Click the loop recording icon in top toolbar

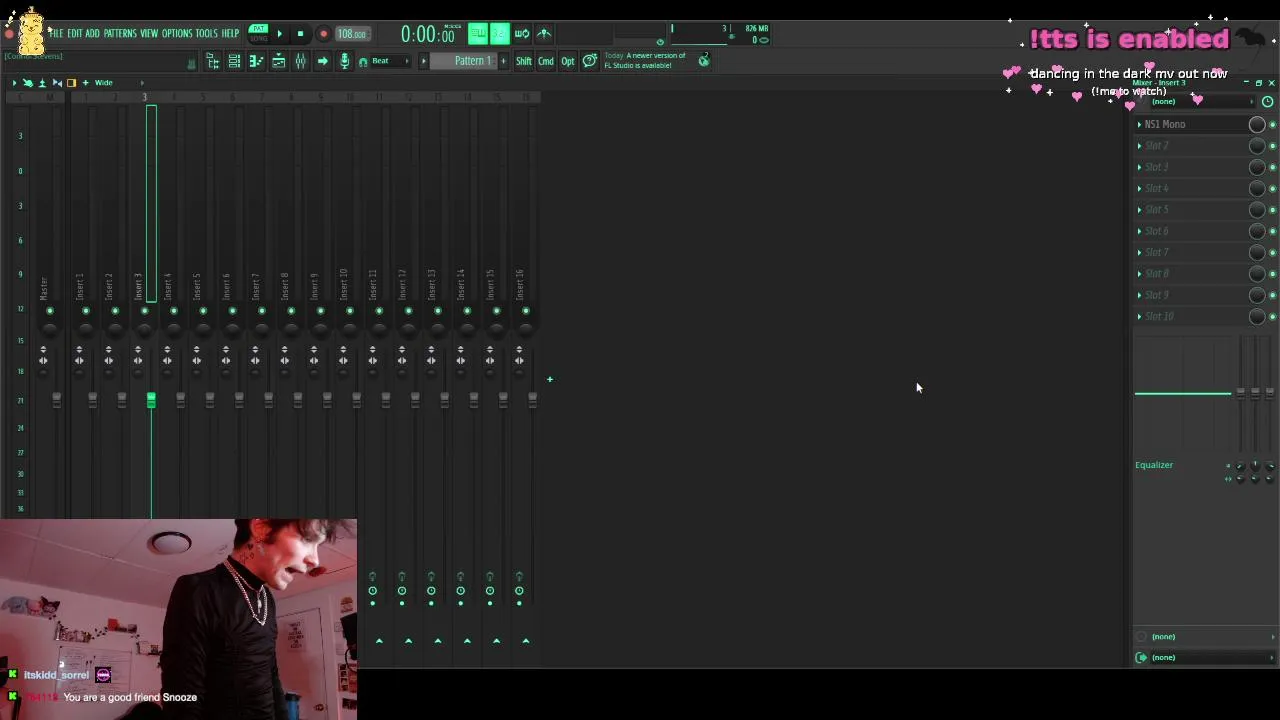[x=522, y=33]
